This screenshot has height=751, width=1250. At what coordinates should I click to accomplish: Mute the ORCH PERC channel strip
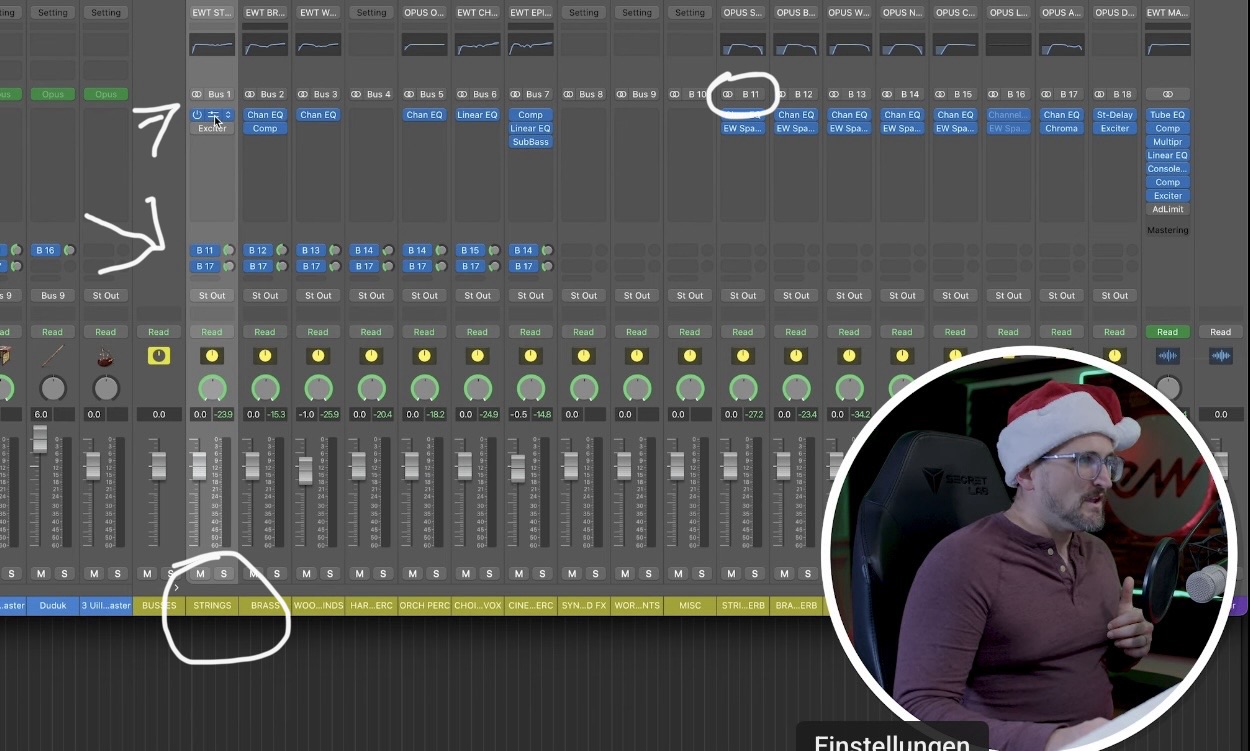click(x=412, y=573)
